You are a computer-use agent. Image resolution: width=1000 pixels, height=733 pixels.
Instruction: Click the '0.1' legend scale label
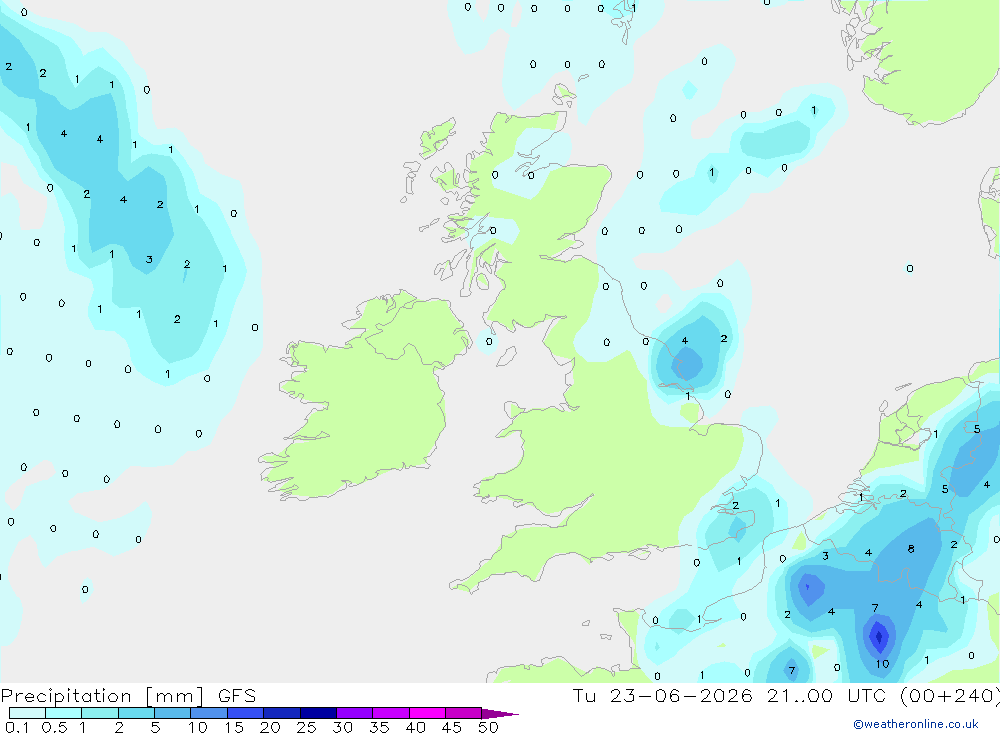(x=17, y=727)
